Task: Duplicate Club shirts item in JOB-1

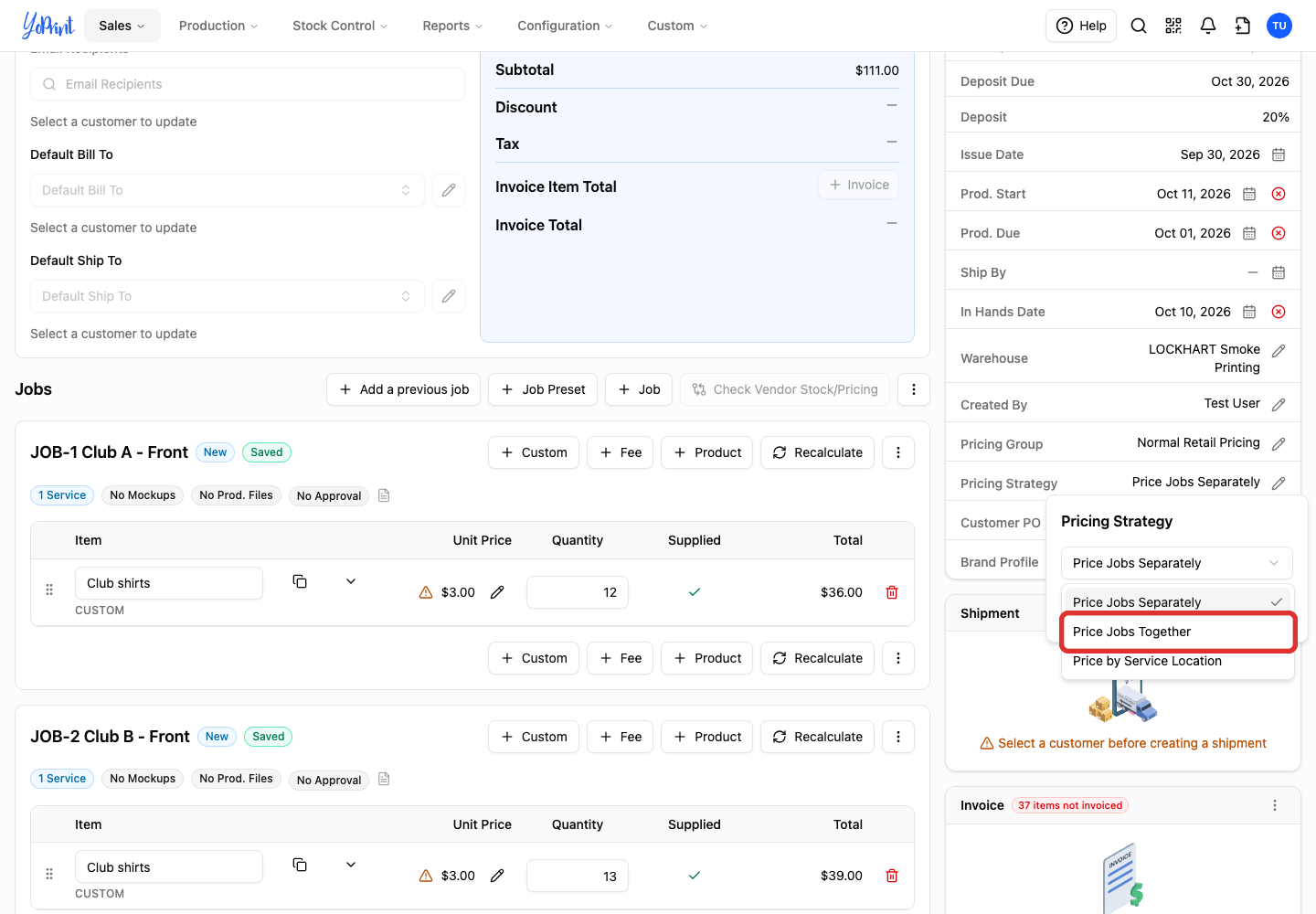Action: point(300,581)
